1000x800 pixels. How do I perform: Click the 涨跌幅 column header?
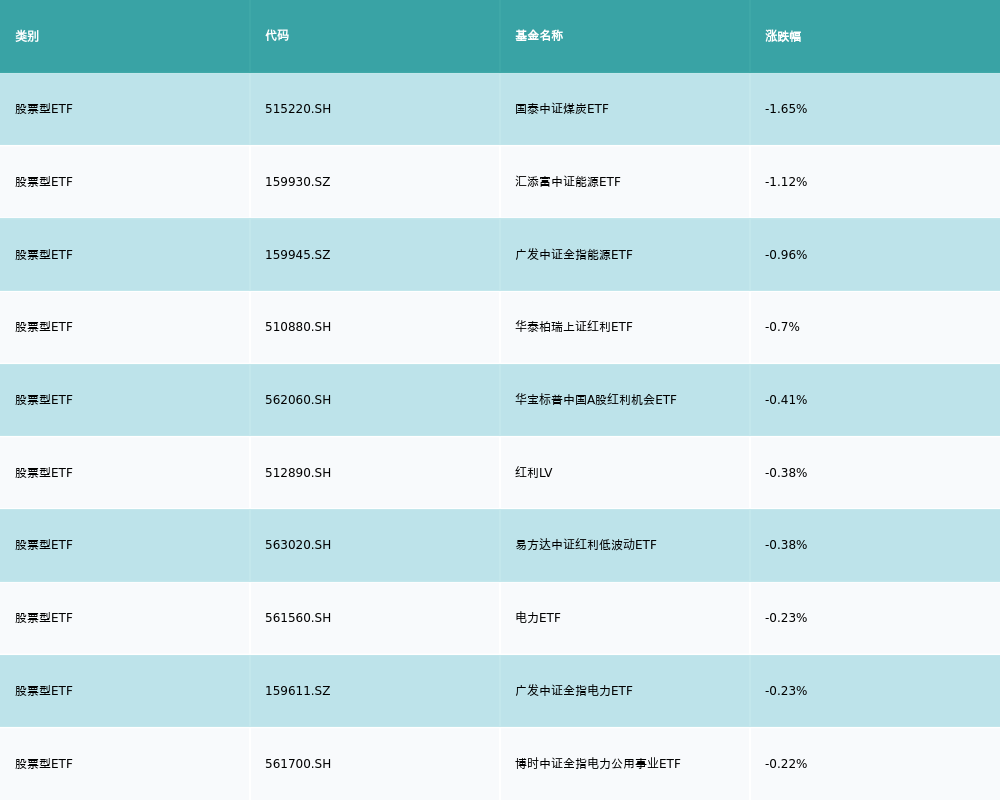783,36
